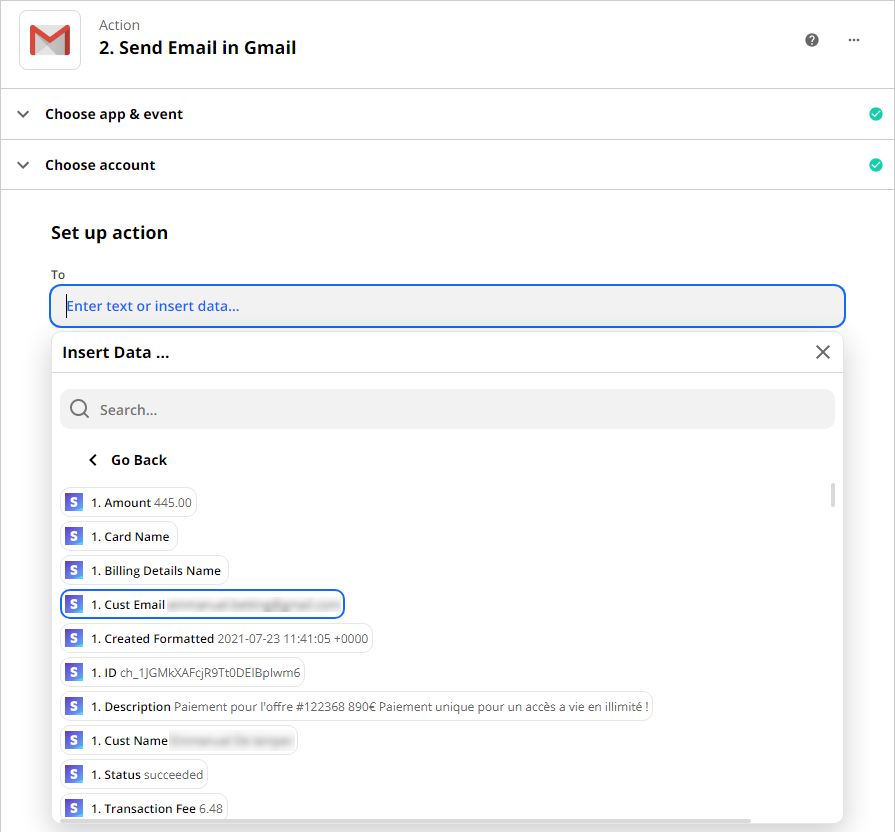
Task: Click the To email input field
Action: click(x=447, y=306)
